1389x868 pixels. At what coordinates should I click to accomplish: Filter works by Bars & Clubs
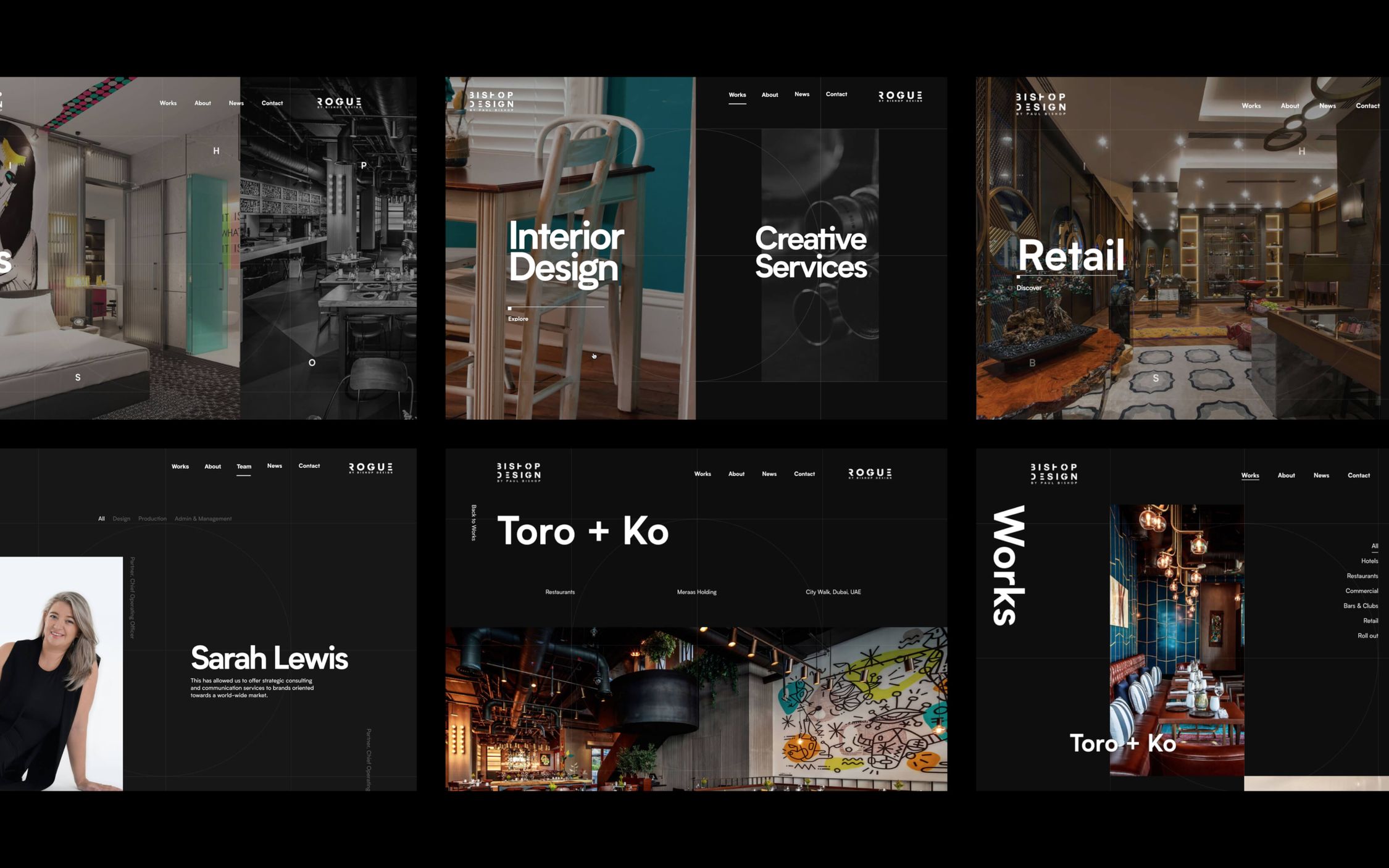(1361, 606)
